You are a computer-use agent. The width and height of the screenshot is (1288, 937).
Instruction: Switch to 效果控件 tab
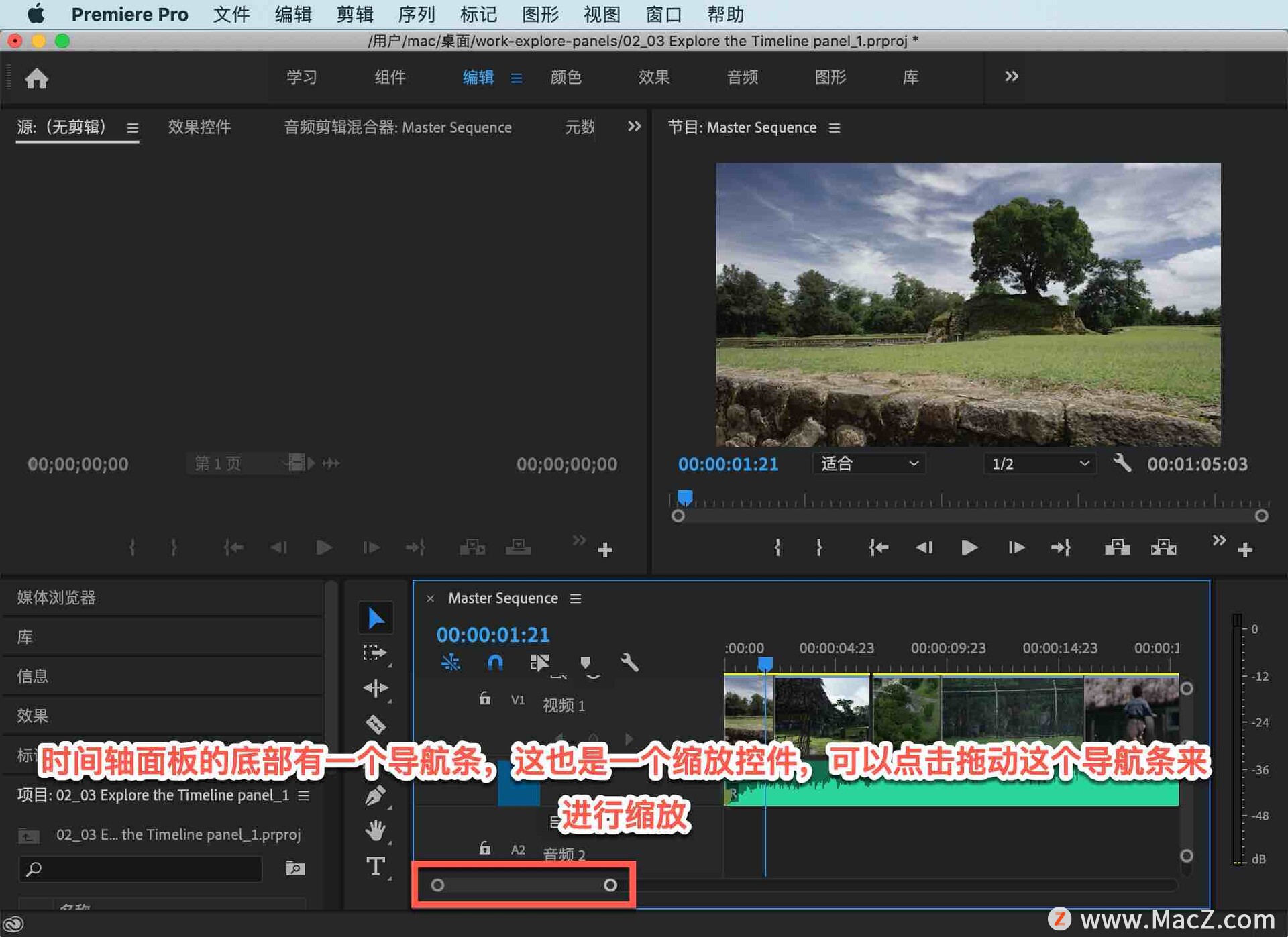pos(199,127)
